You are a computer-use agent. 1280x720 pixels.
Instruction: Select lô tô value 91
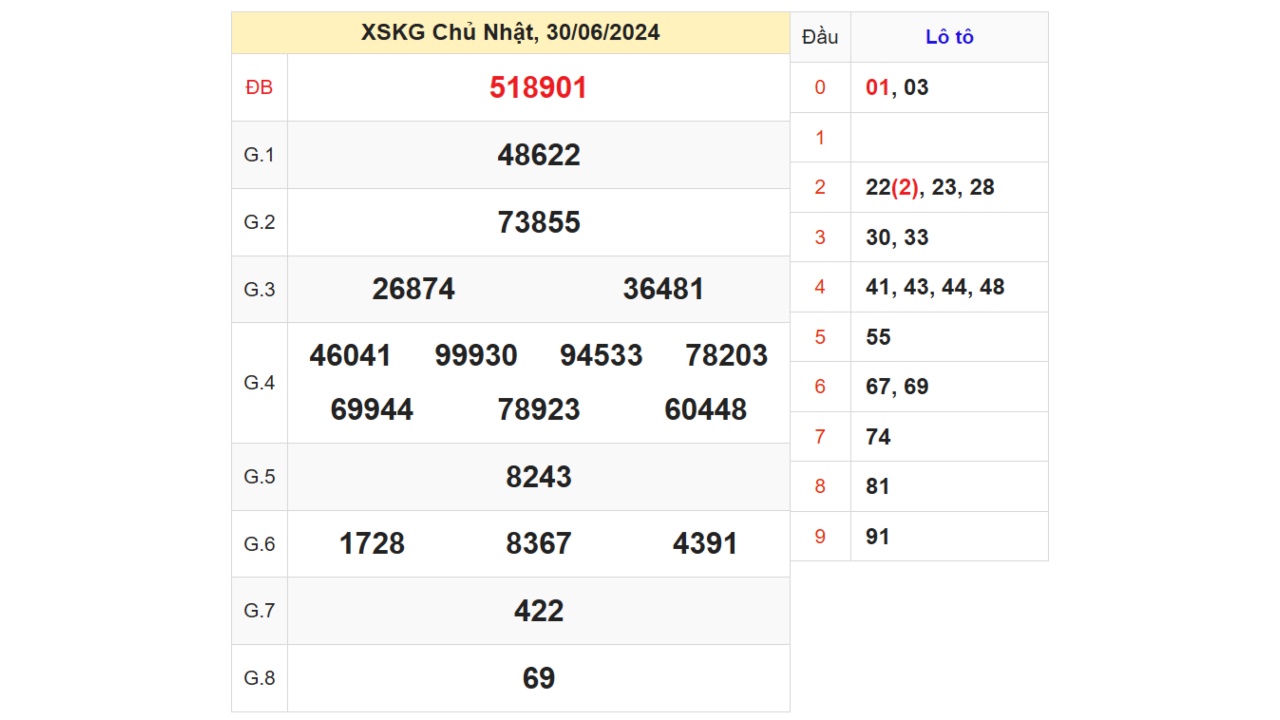click(x=878, y=537)
